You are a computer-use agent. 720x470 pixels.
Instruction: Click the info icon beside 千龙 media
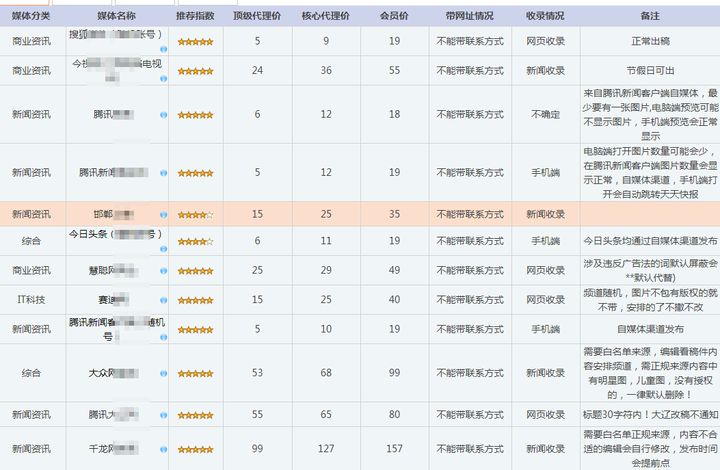tap(163, 449)
